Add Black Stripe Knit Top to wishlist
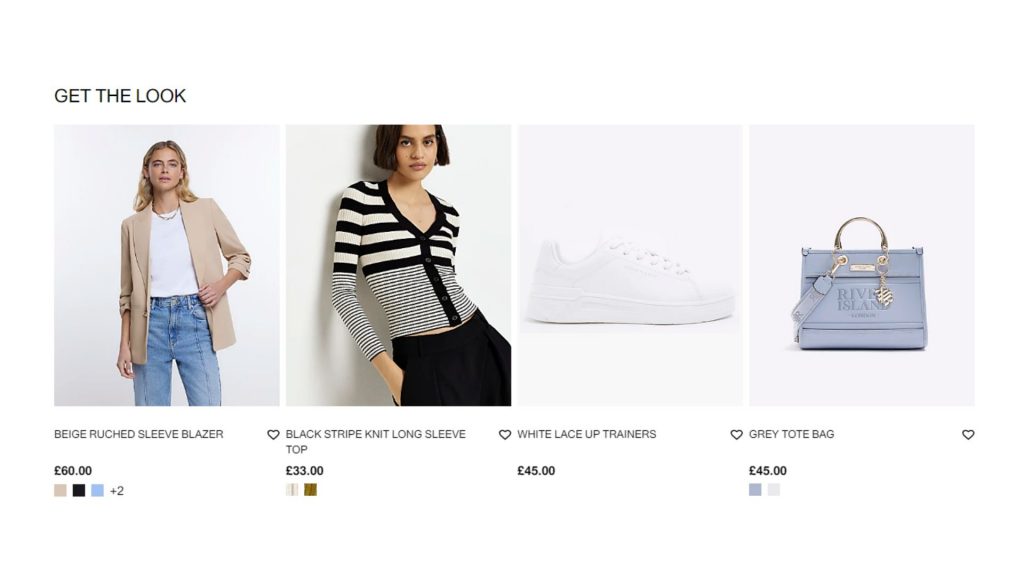Image resolution: width=1024 pixels, height=576 pixels. (505, 435)
